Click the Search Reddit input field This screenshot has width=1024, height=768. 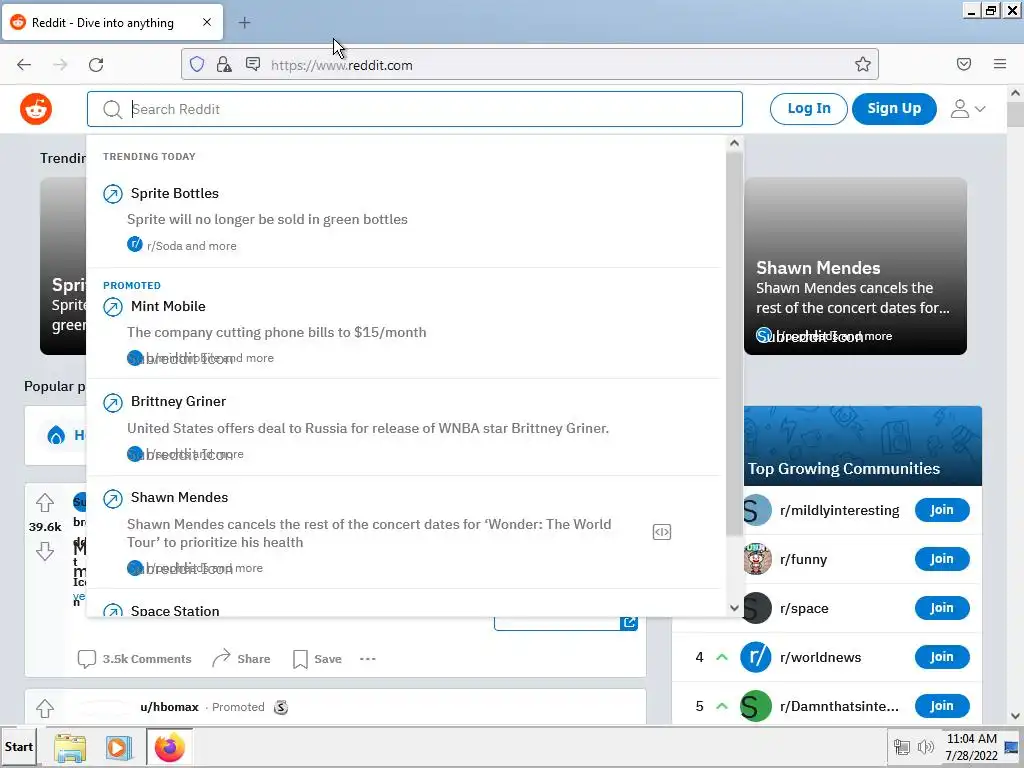tap(415, 109)
